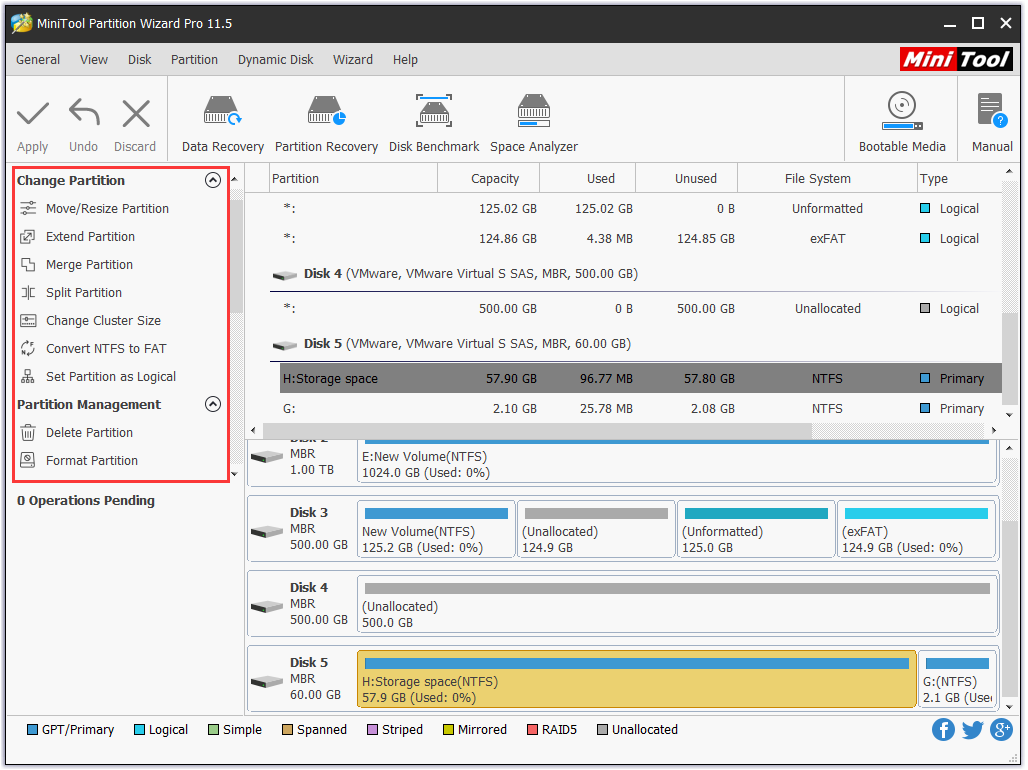The width and height of the screenshot is (1028, 770).
Task: Sort by the Capacity column header
Action: pos(488,178)
